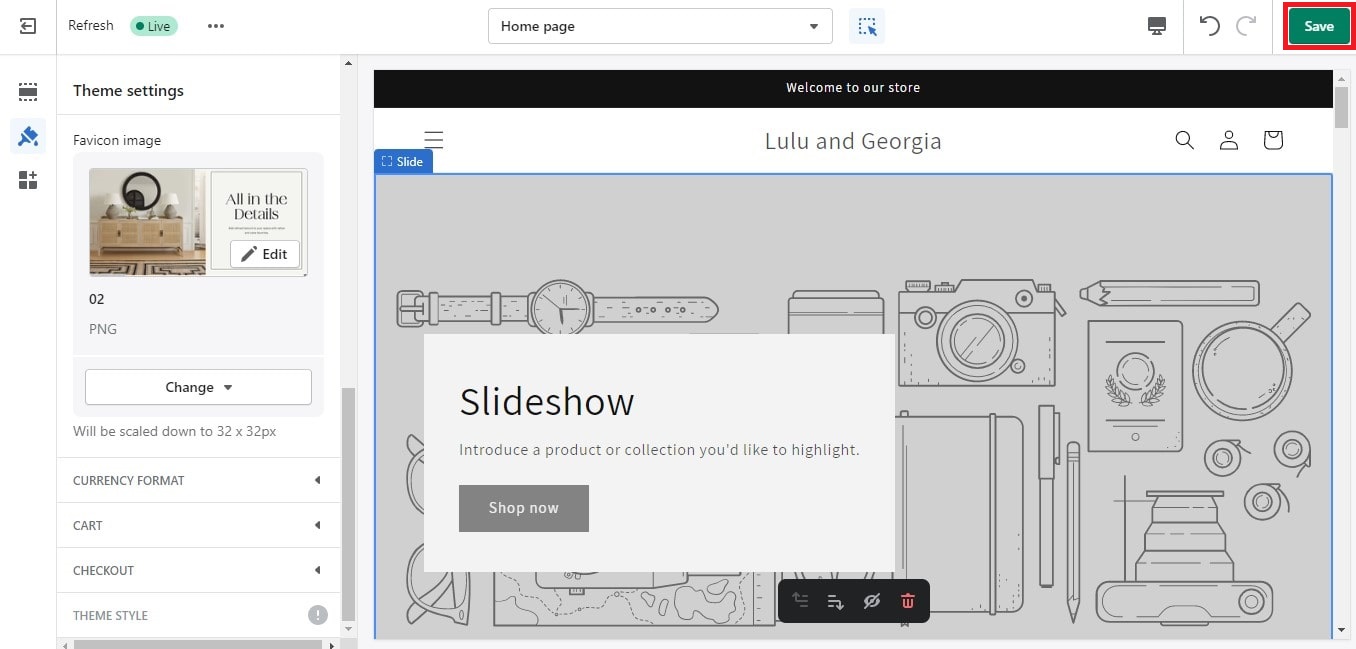Click the exit editor icon
This screenshot has height=649, width=1356.
[28, 26]
